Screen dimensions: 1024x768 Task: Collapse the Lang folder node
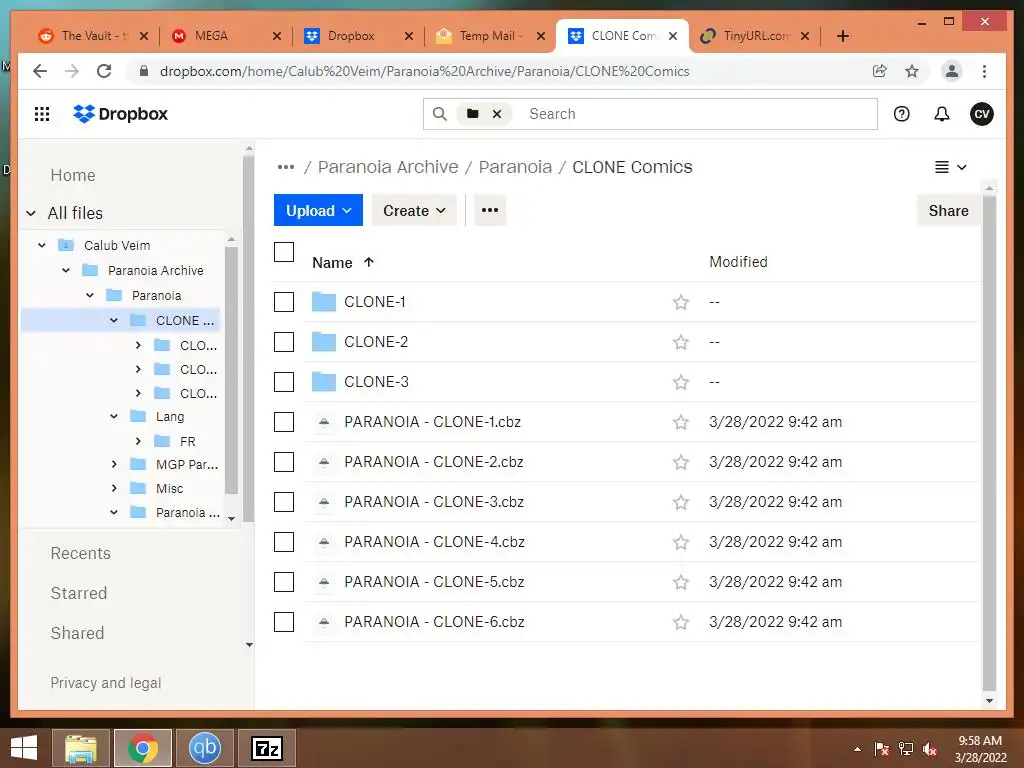114,417
